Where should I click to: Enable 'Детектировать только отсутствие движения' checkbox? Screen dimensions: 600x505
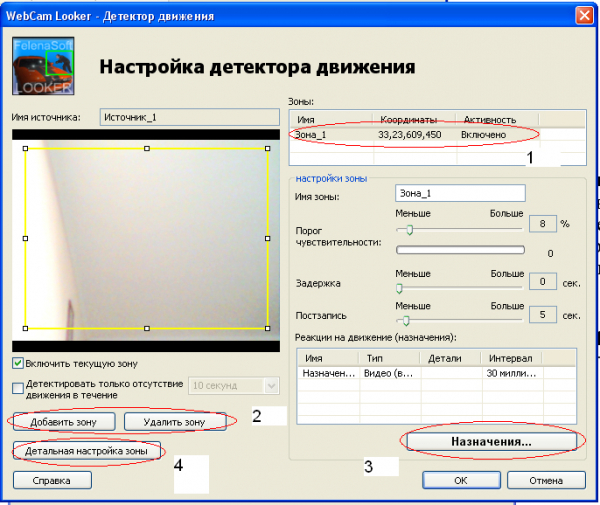tap(18, 388)
